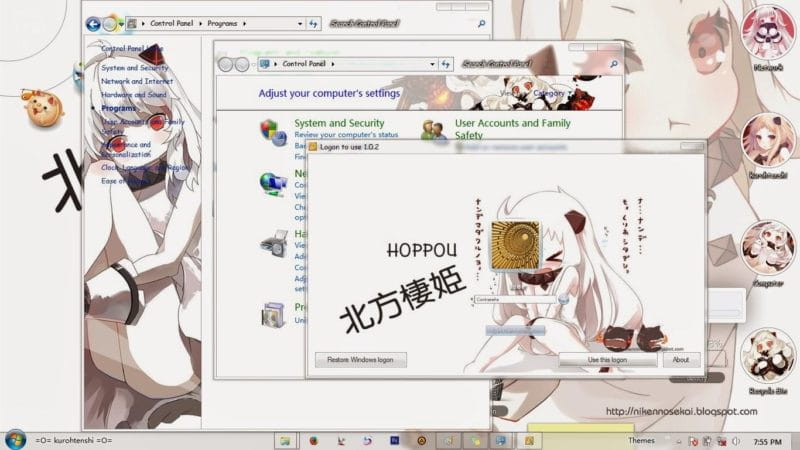800x450 pixels.
Task: Select Programs in the left sidebar
Action: 118,108
